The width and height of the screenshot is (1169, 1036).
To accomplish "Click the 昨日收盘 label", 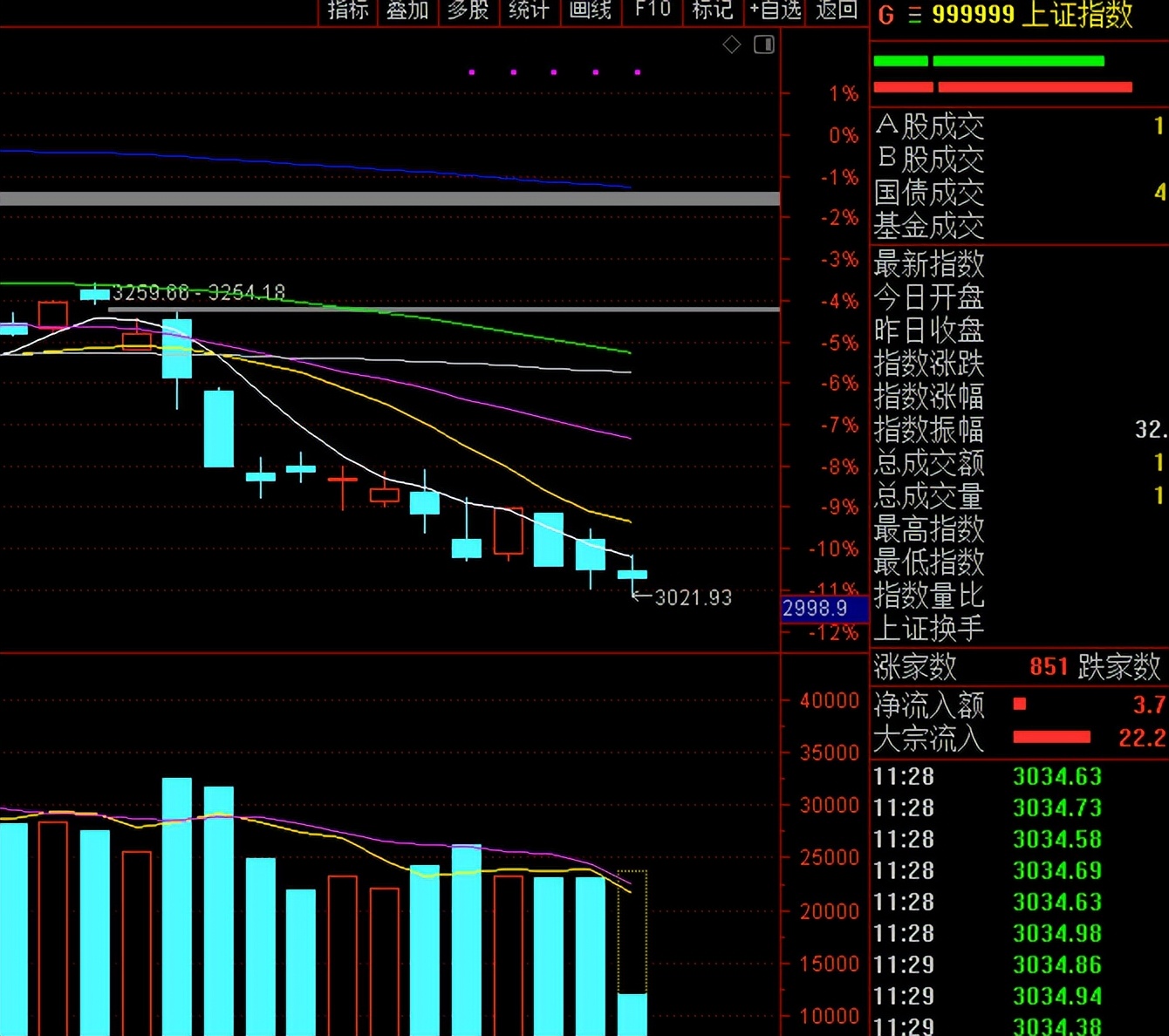I will (x=929, y=331).
